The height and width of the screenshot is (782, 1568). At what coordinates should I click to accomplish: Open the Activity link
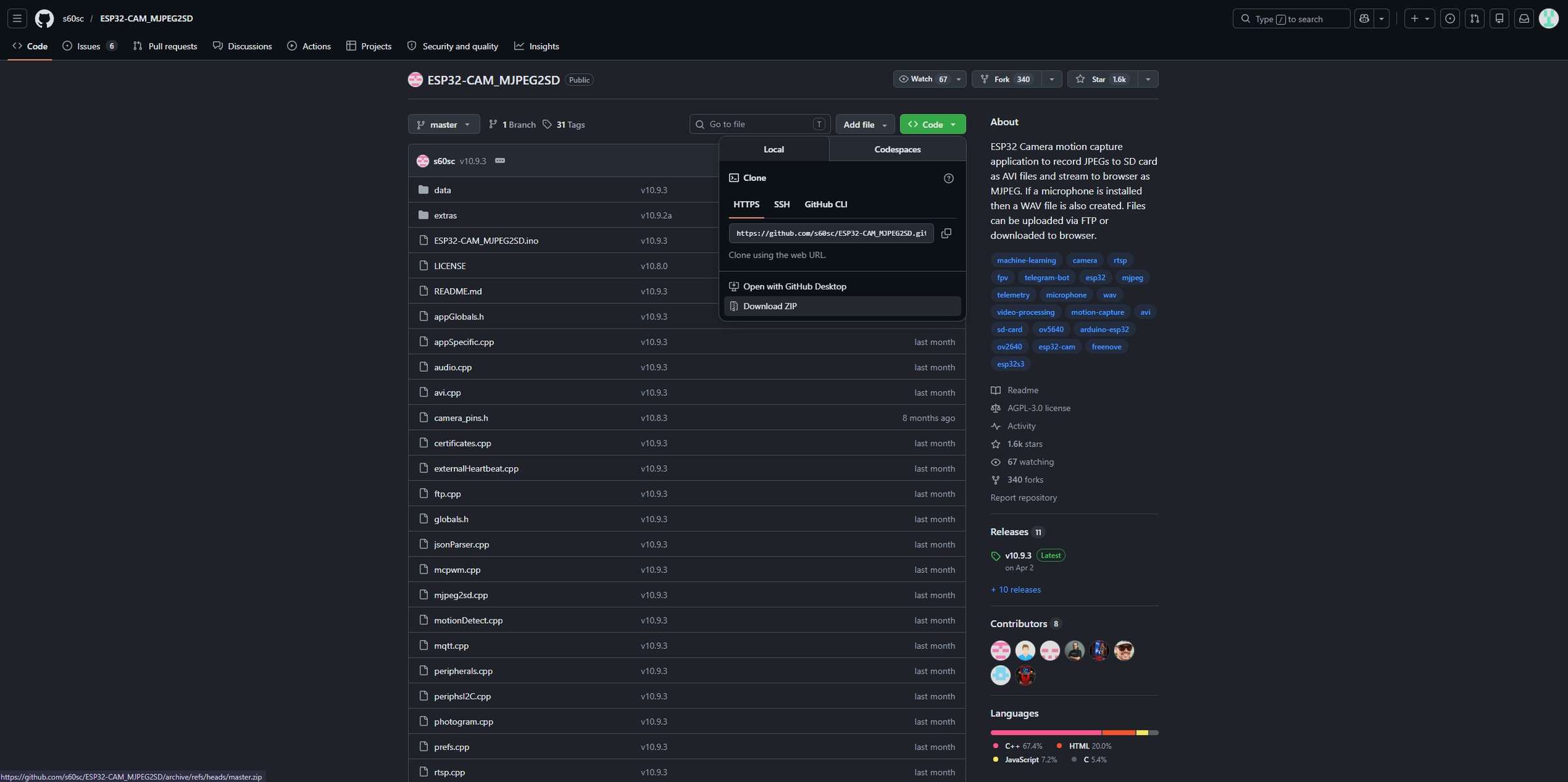coord(1013,426)
